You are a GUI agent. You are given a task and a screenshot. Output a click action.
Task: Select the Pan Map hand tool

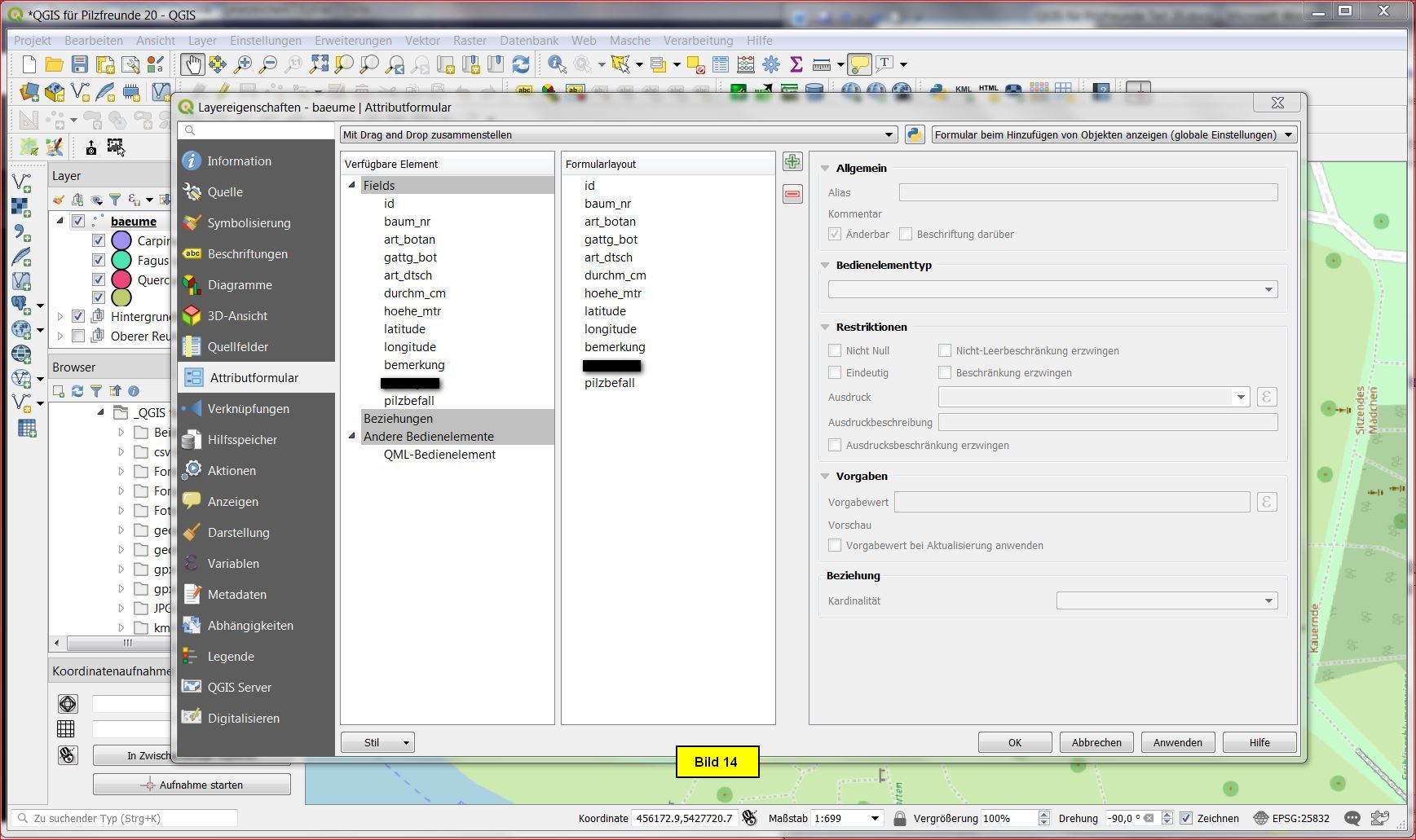point(192,64)
